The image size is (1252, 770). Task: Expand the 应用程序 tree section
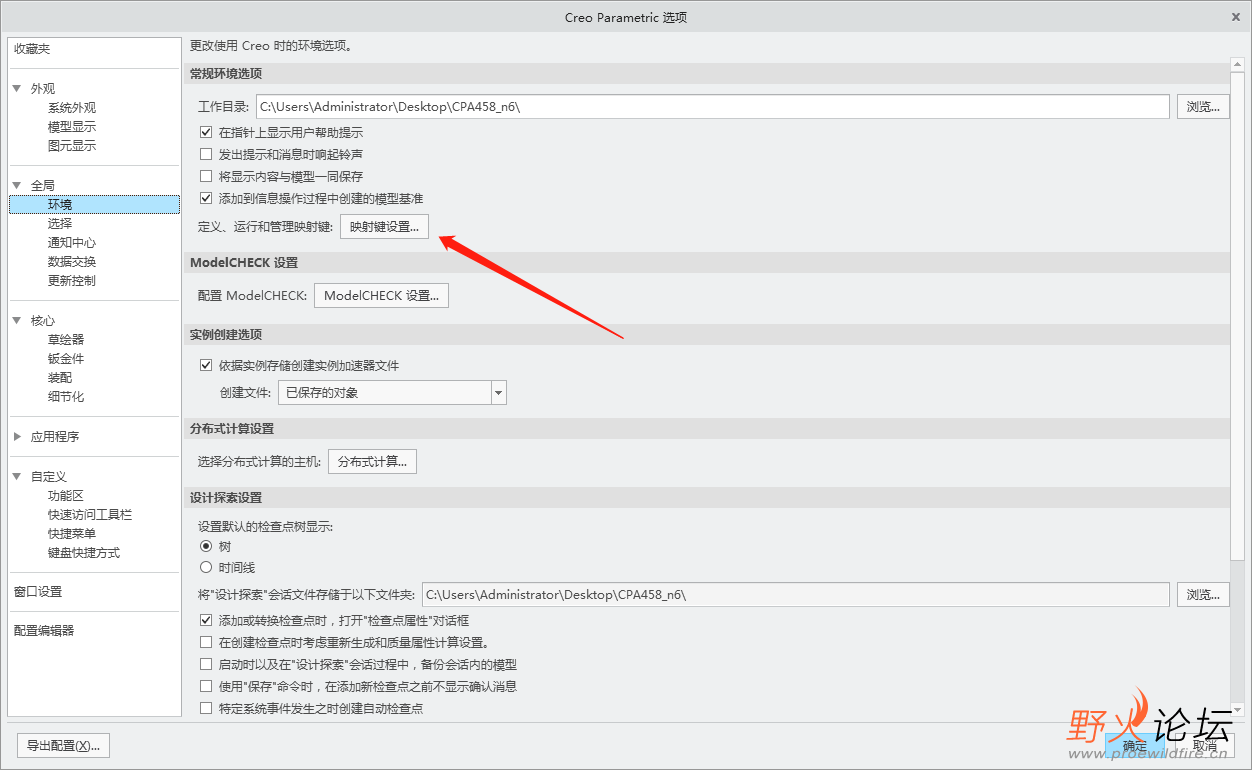[x=17, y=436]
